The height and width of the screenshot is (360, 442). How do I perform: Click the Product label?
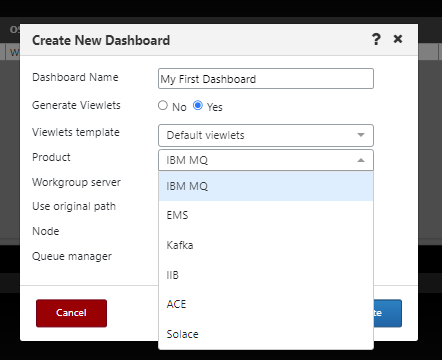tap(51, 157)
